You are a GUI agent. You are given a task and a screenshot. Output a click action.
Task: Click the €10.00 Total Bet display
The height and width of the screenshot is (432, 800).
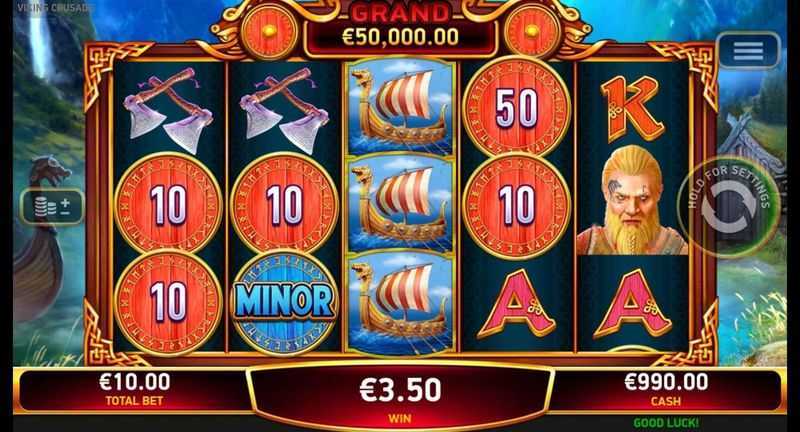click(x=135, y=389)
